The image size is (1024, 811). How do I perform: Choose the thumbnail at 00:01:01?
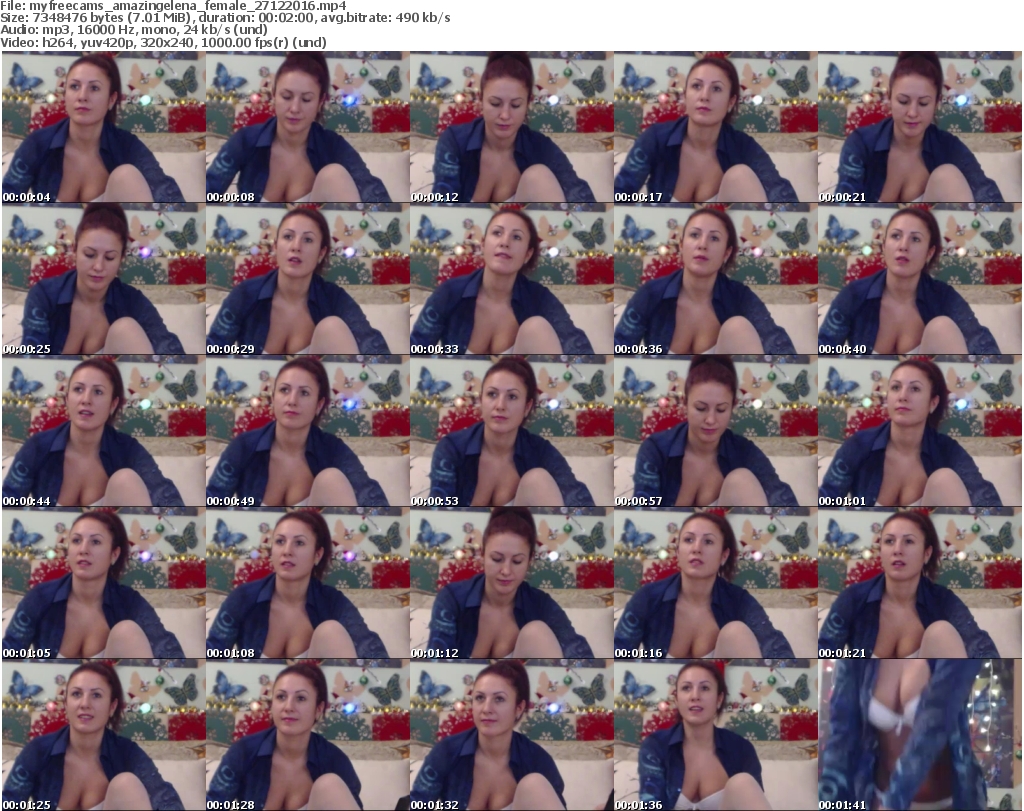click(x=919, y=432)
